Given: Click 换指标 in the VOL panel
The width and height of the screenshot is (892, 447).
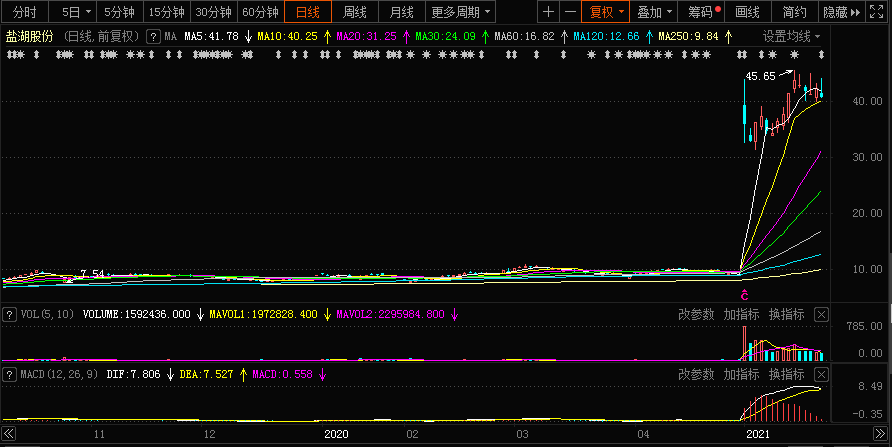Looking at the screenshot, I should 787,314.
